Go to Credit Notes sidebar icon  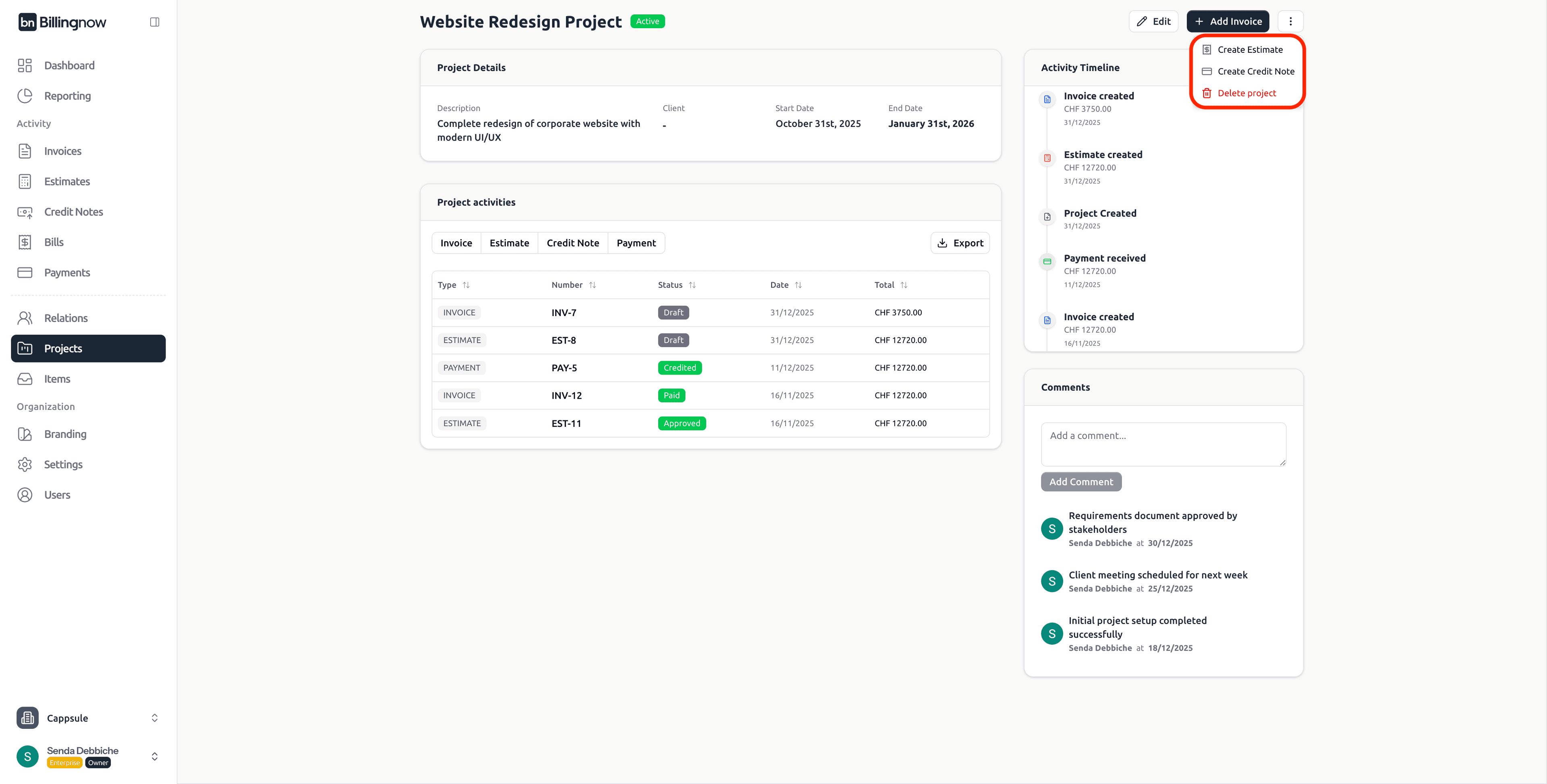click(x=25, y=212)
